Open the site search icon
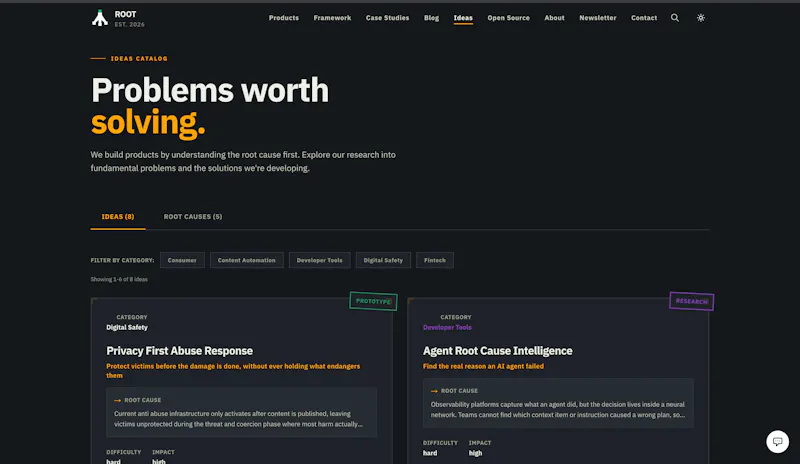This screenshot has width=800, height=464. pos(674,18)
